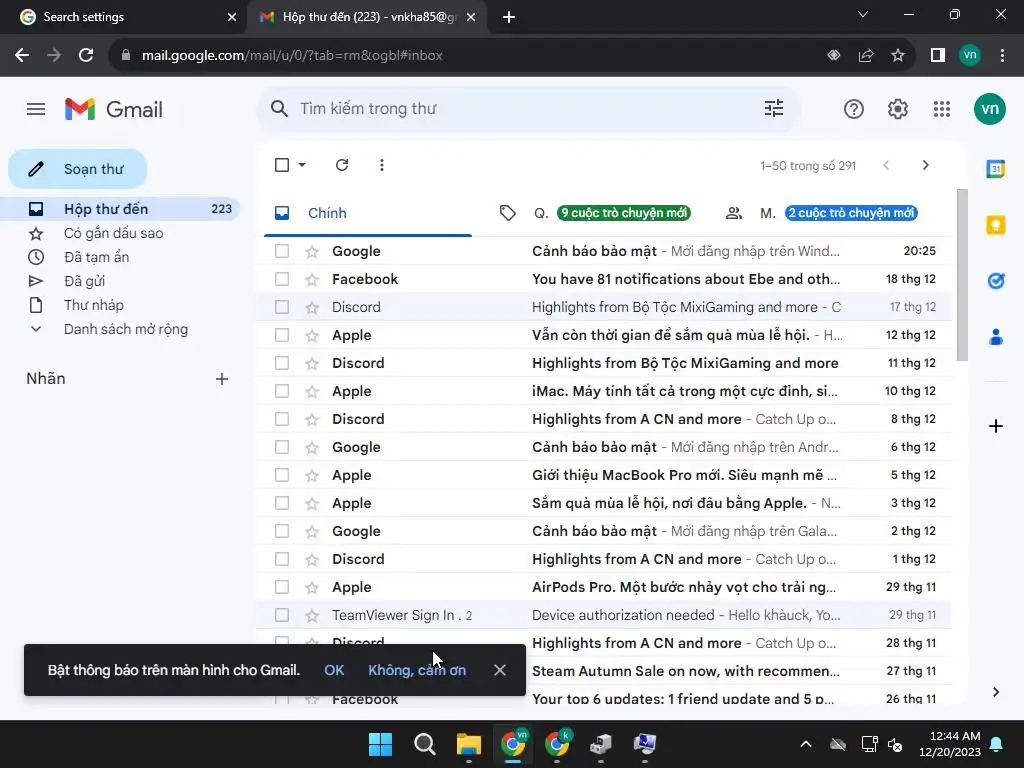Select the Discord 11 thg 12 email checkbox

click(x=282, y=363)
